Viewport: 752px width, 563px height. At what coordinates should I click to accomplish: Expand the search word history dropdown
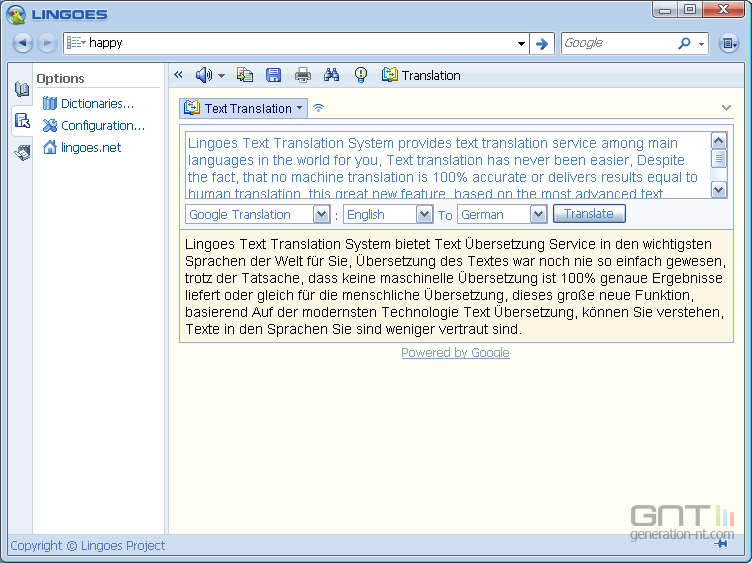pyautogui.click(x=521, y=44)
